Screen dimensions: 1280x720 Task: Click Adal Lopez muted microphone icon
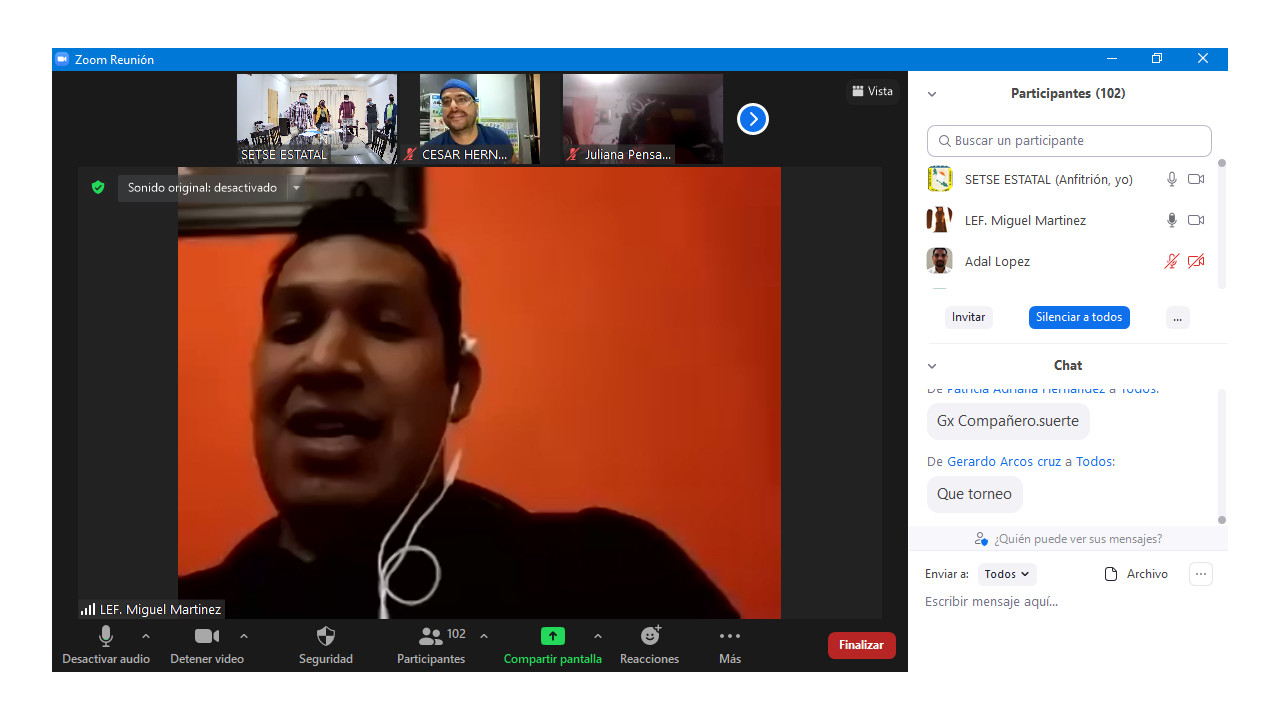[x=1172, y=261]
